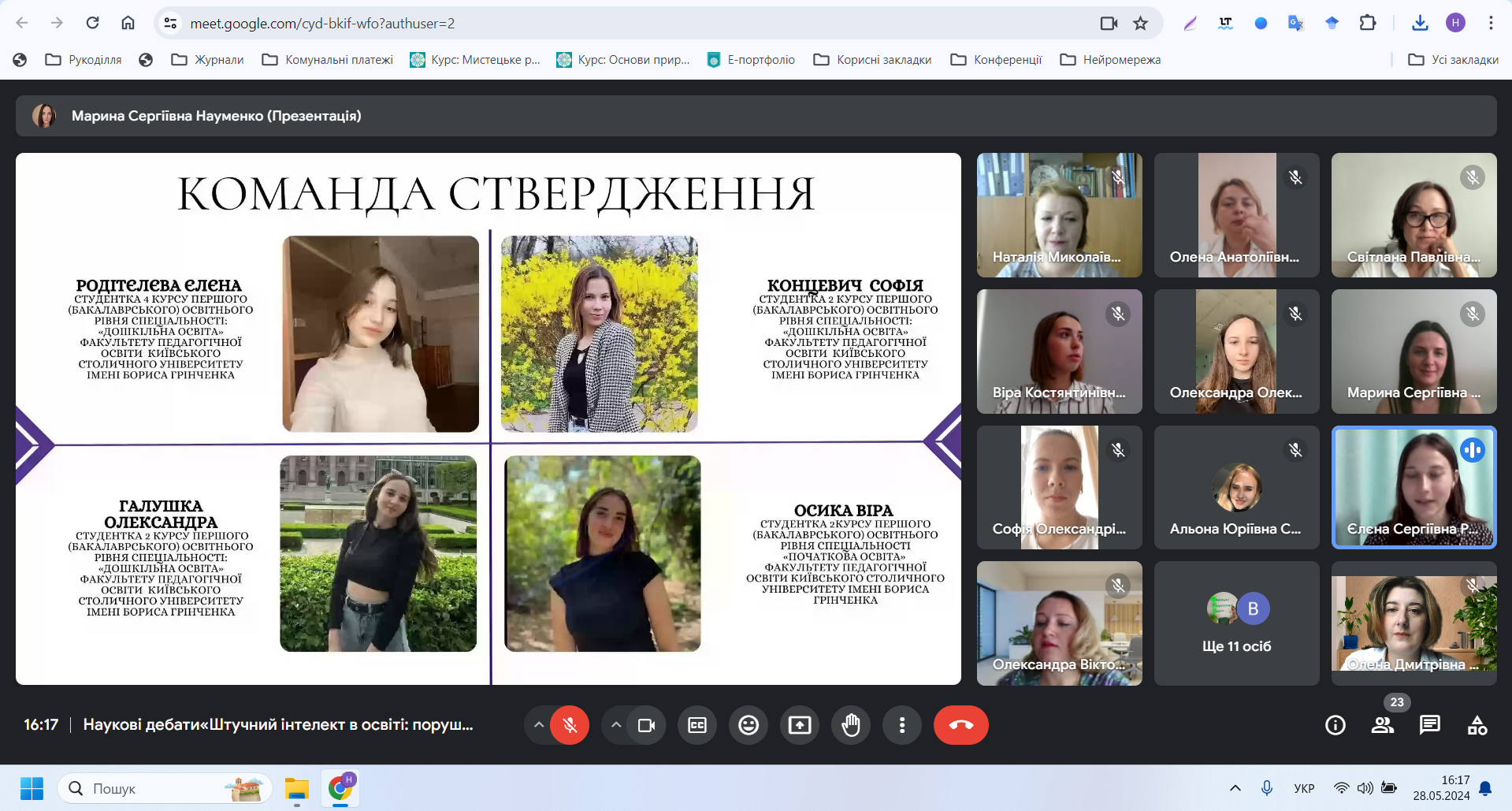Open the emoji reactions panel

coord(749,725)
